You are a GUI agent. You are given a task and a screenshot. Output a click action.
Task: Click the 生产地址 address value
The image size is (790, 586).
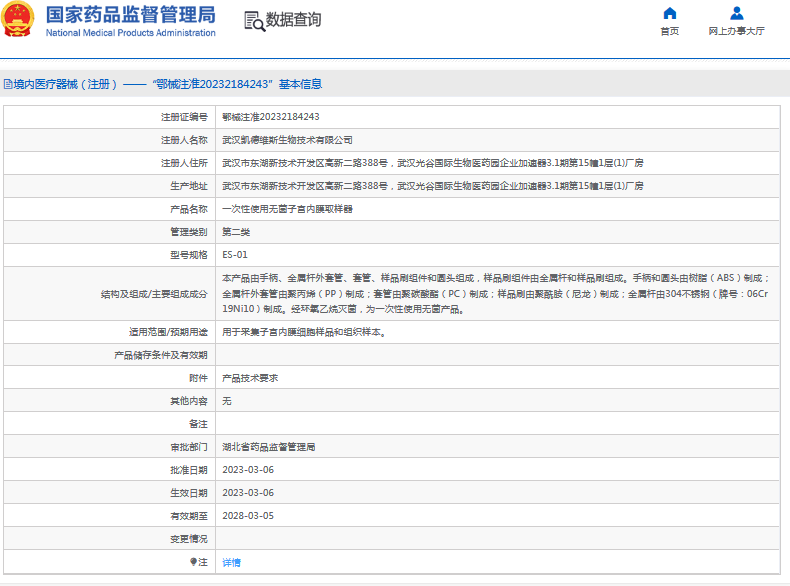pos(433,186)
